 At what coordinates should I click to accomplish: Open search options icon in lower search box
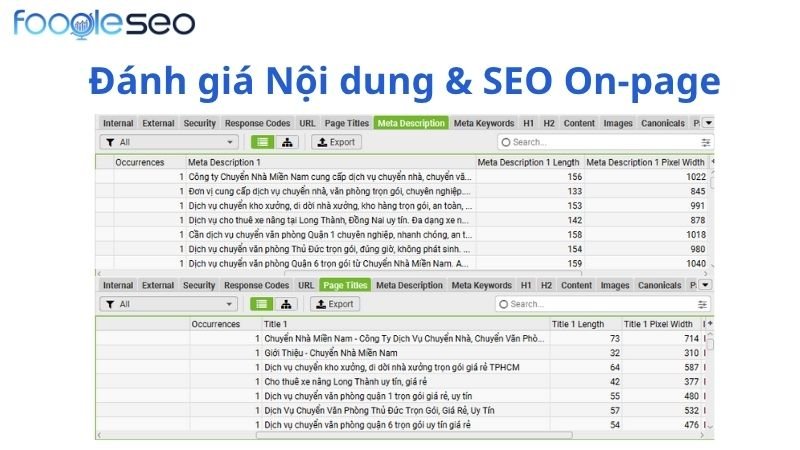click(x=703, y=304)
